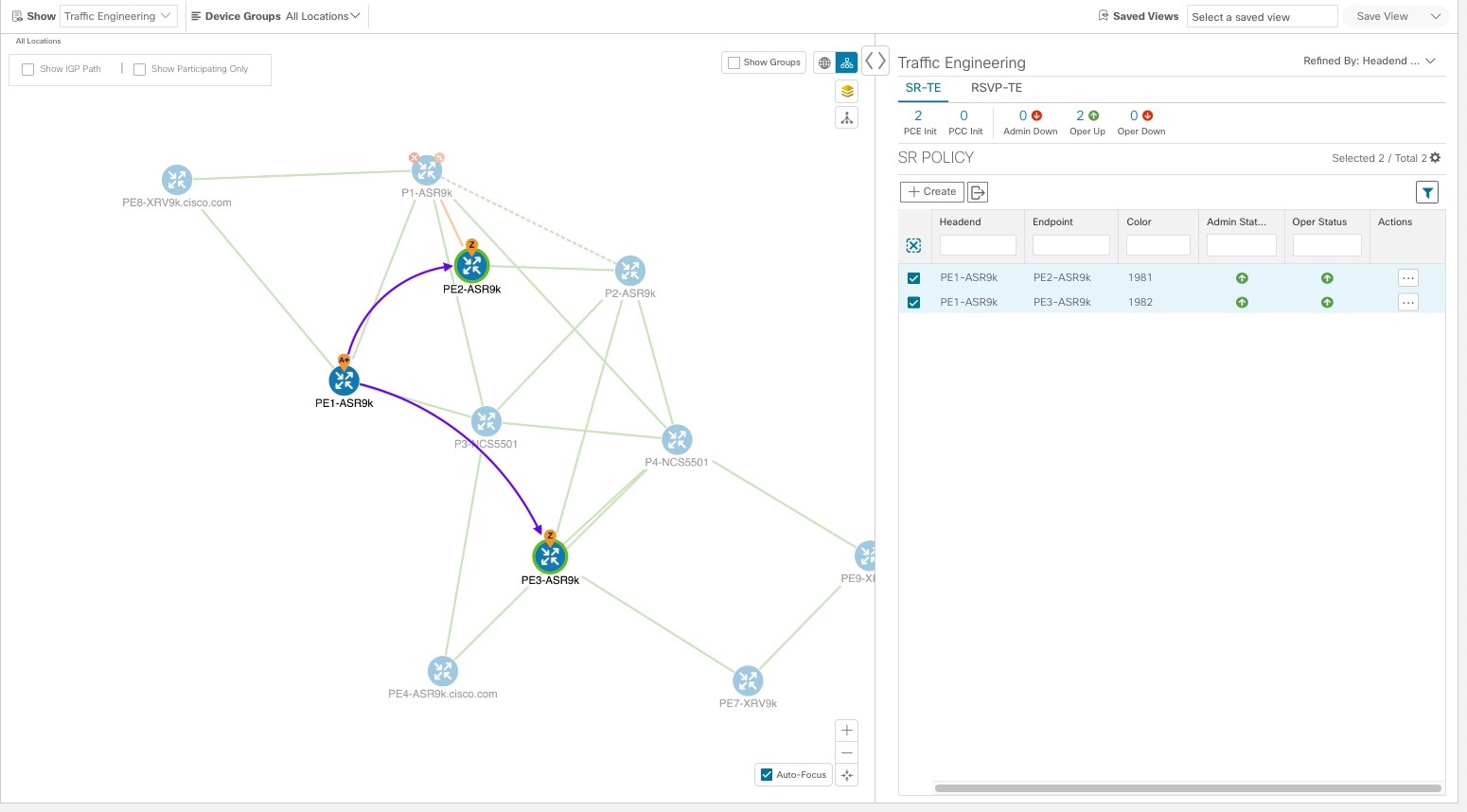Select the PE3-ASR9k node on map

coord(550,556)
